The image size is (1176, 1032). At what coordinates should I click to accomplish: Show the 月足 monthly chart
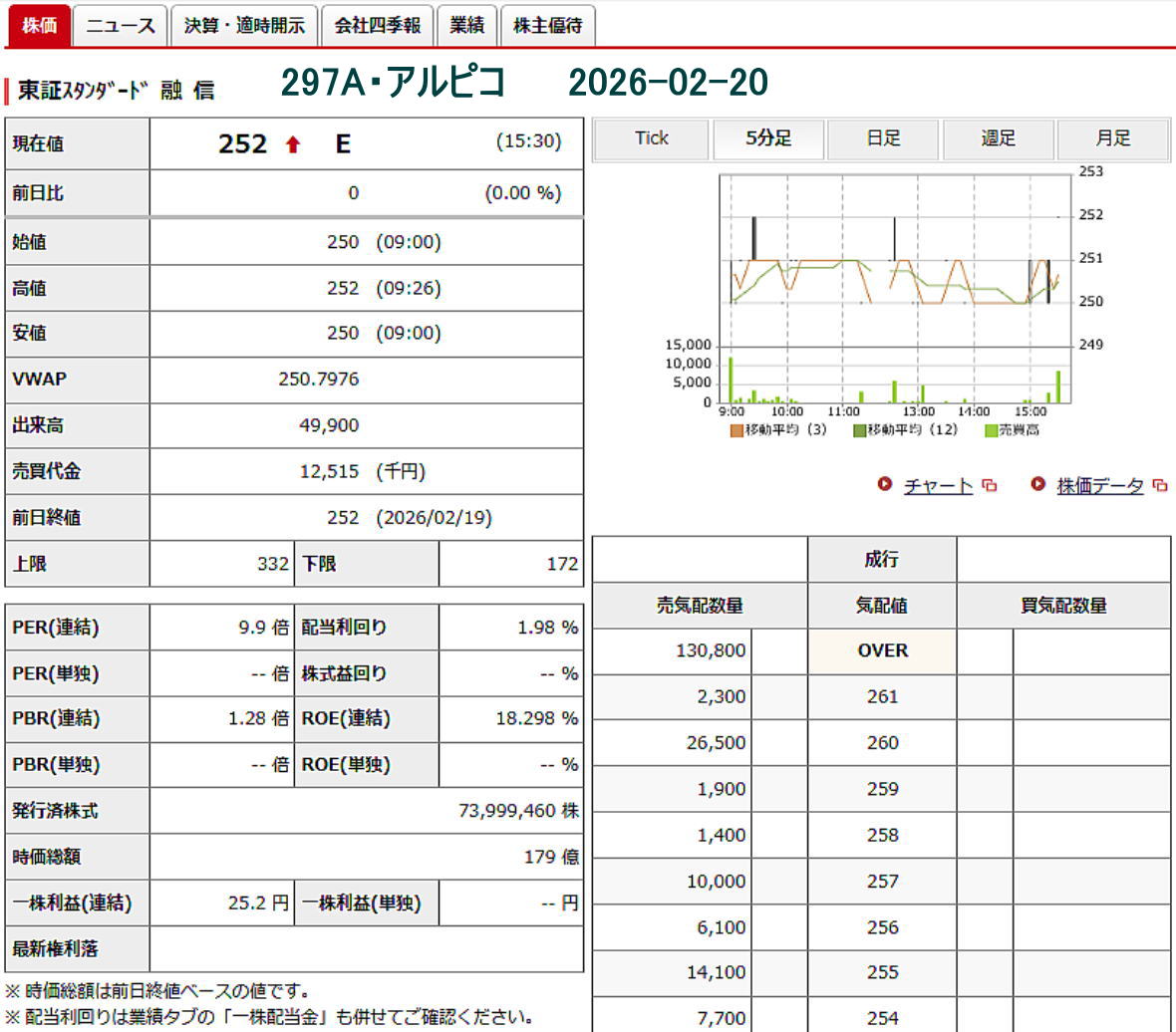[1112, 138]
